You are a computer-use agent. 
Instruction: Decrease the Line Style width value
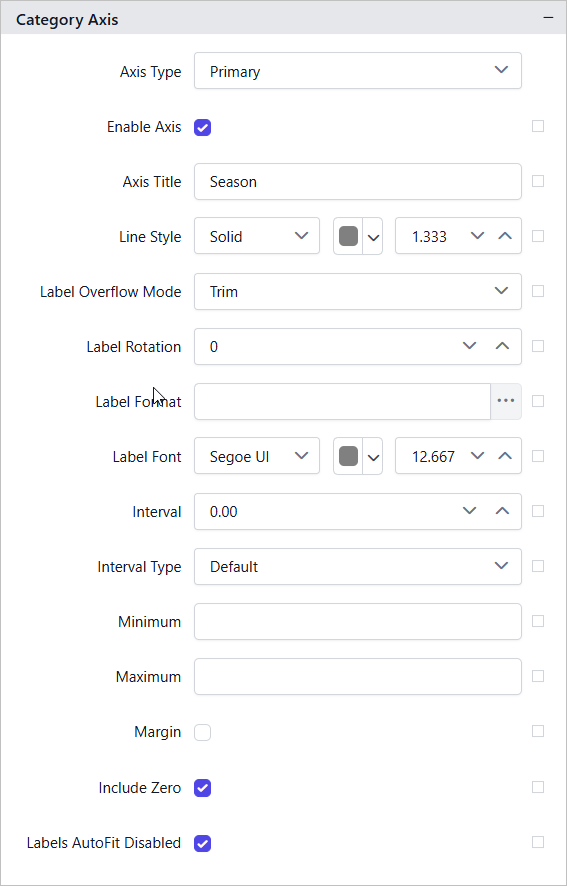pos(478,236)
